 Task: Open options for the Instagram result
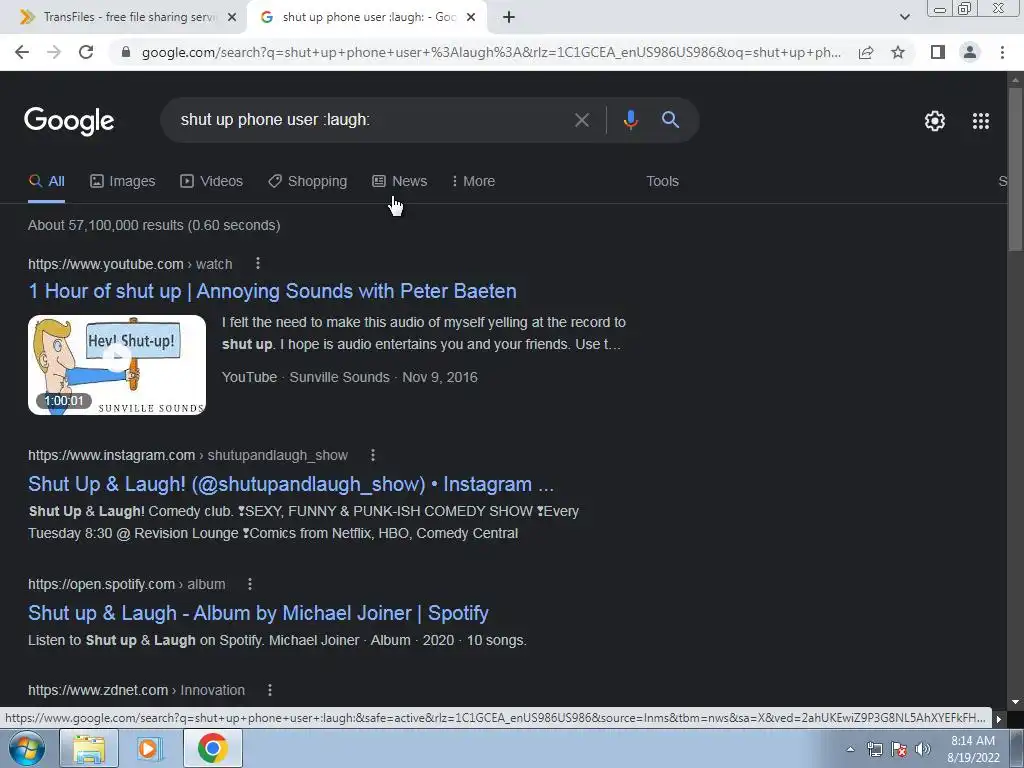point(373,455)
